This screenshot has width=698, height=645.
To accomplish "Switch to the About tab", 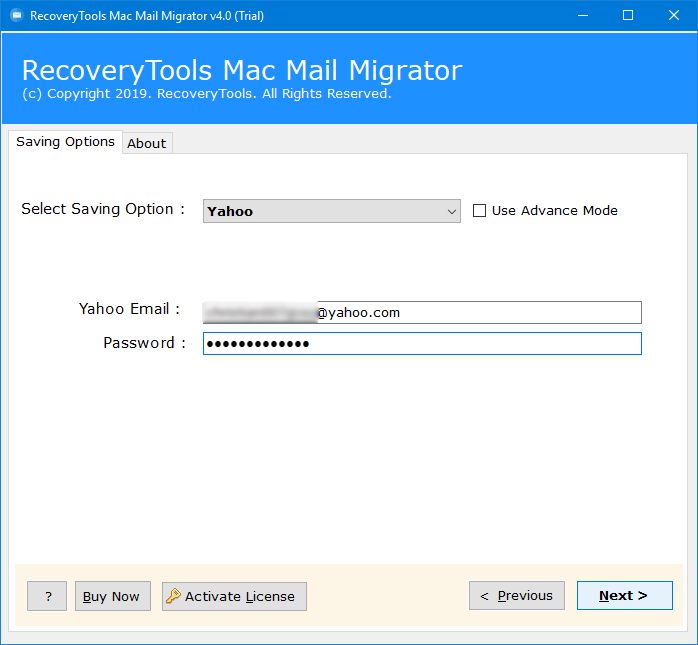I will coord(147,143).
